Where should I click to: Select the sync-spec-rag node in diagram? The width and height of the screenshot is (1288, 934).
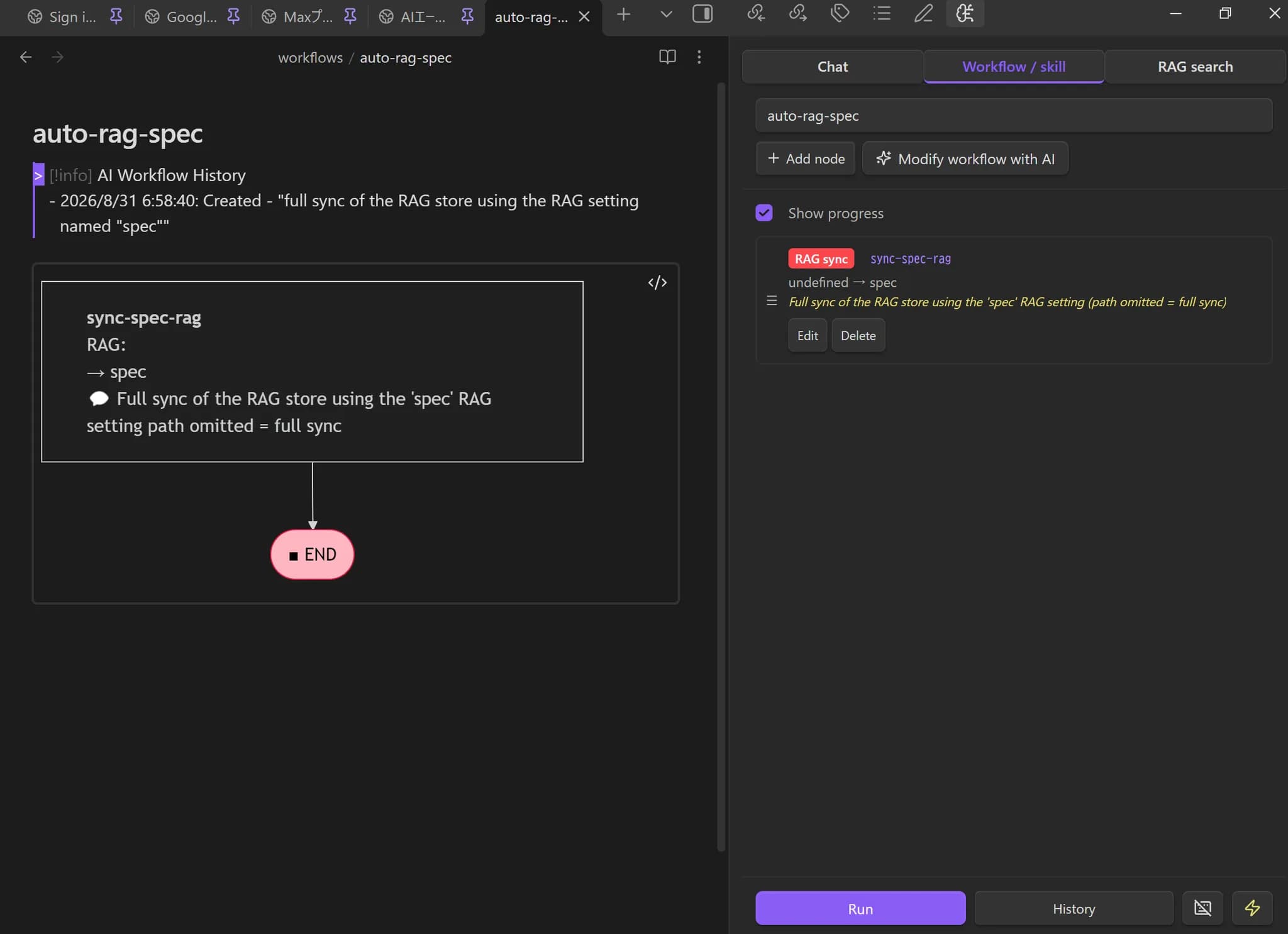coord(312,371)
